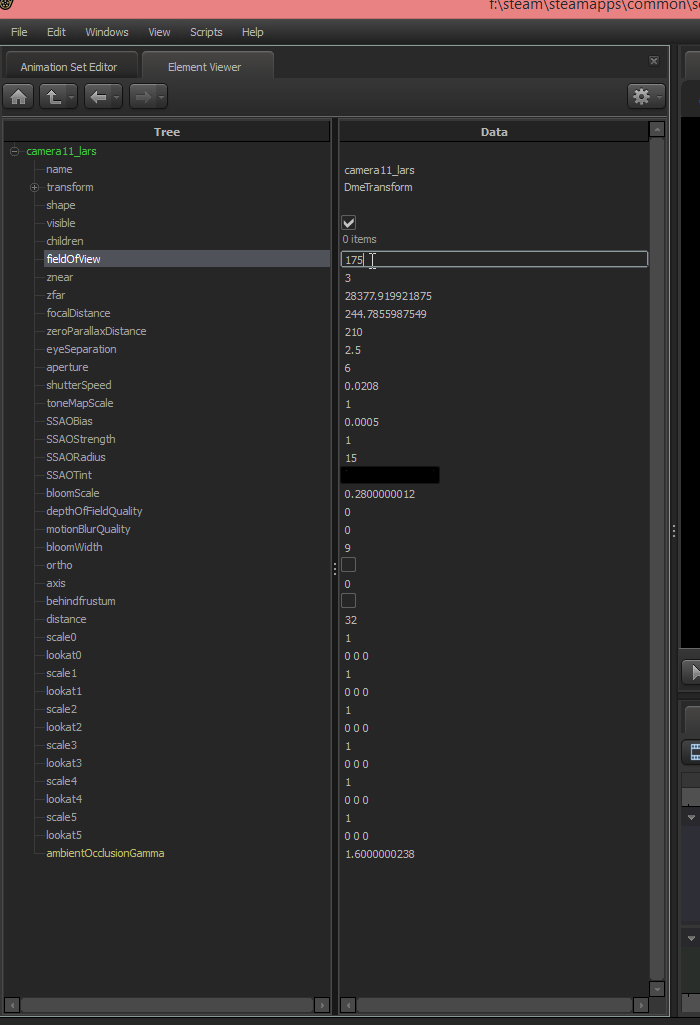The image size is (700, 1025).
Task: Click the forward arrow navigation icon
Action: [142, 96]
